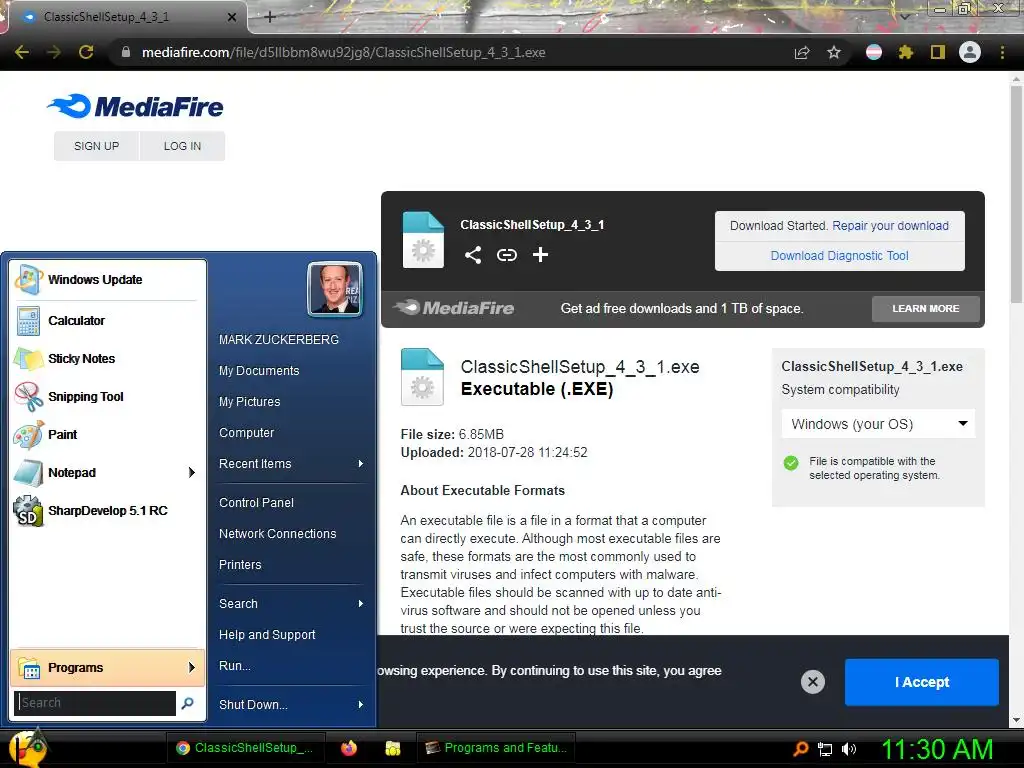This screenshot has width=1024, height=768.
Task: Launch the Snipping Tool
Action: point(108,396)
